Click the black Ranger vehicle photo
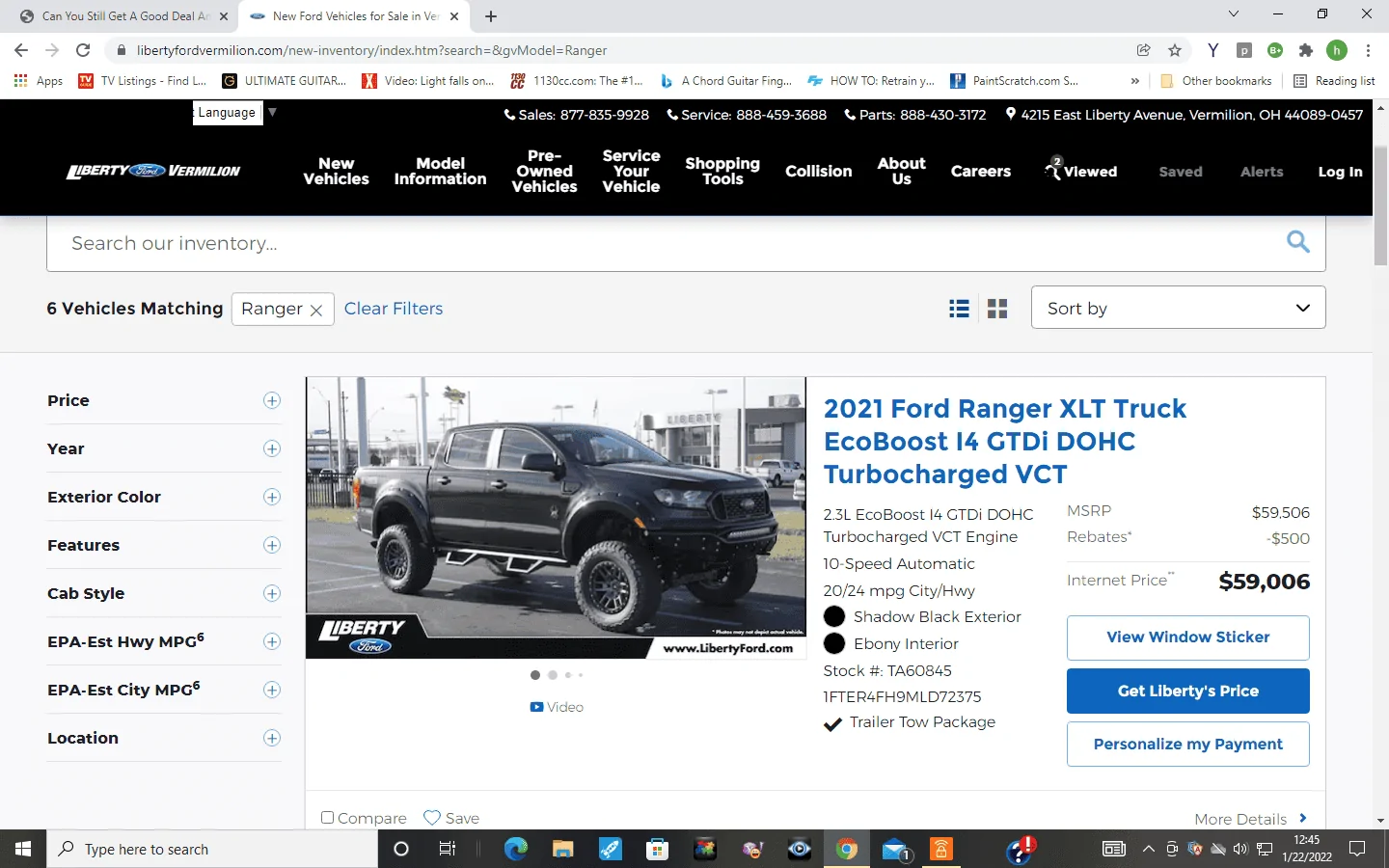This screenshot has height=868, width=1389. 556,518
